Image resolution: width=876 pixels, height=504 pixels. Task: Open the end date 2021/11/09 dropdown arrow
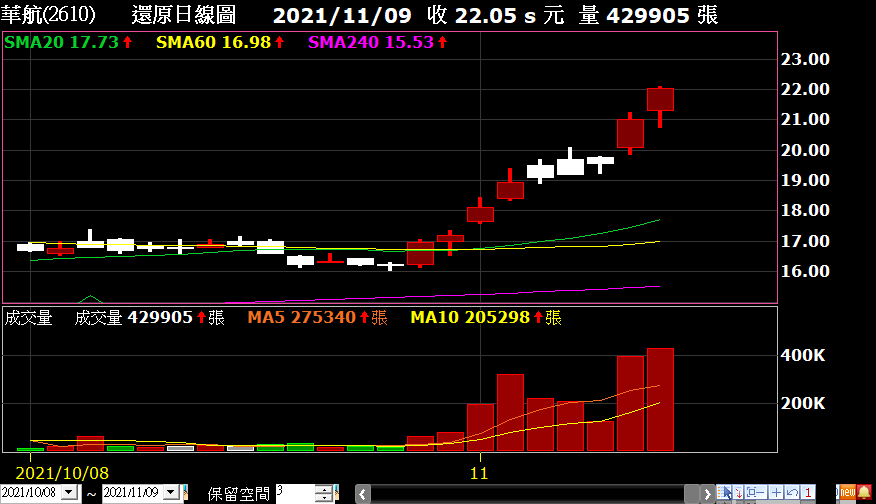click(x=171, y=492)
